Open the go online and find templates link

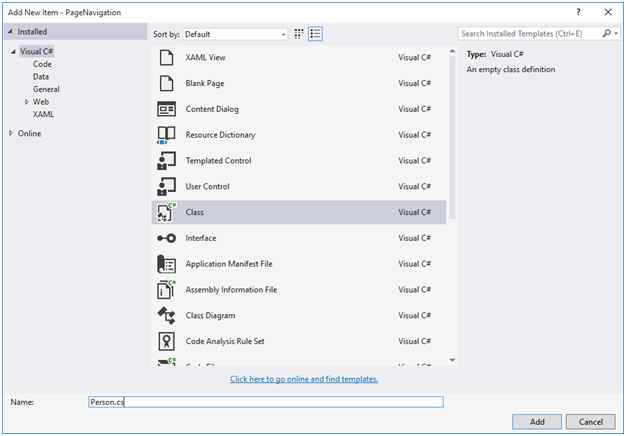(x=304, y=379)
